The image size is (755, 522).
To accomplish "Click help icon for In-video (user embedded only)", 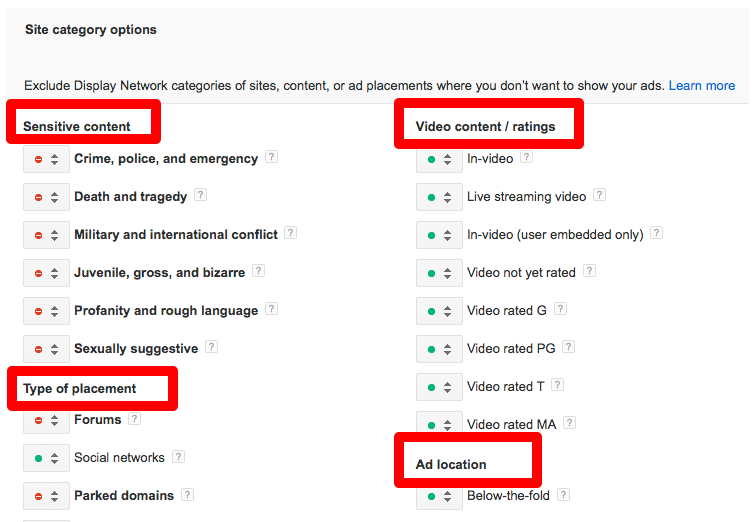I will (x=657, y=234).
